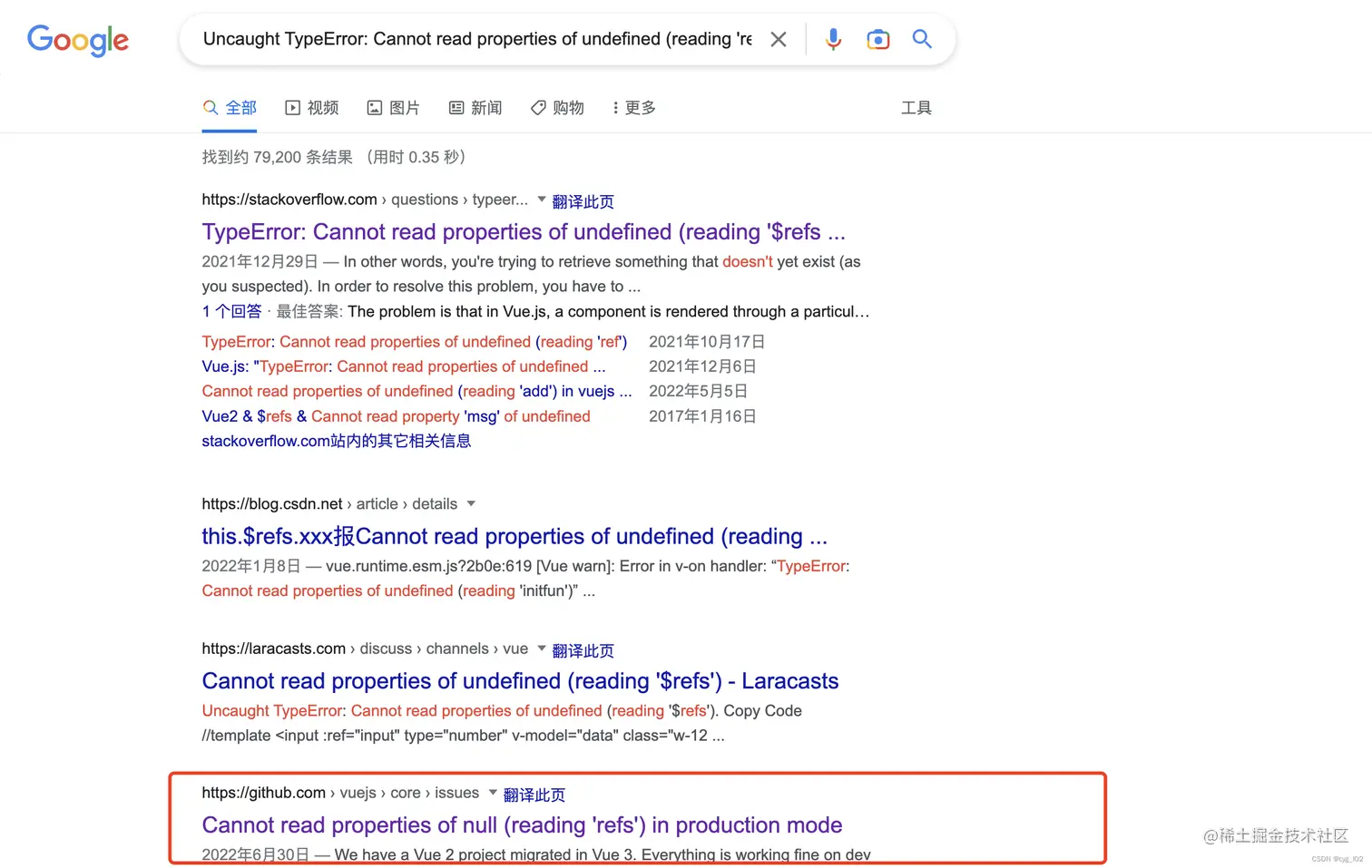Open 'Cannot read properties of null' github result

point(522,825)
